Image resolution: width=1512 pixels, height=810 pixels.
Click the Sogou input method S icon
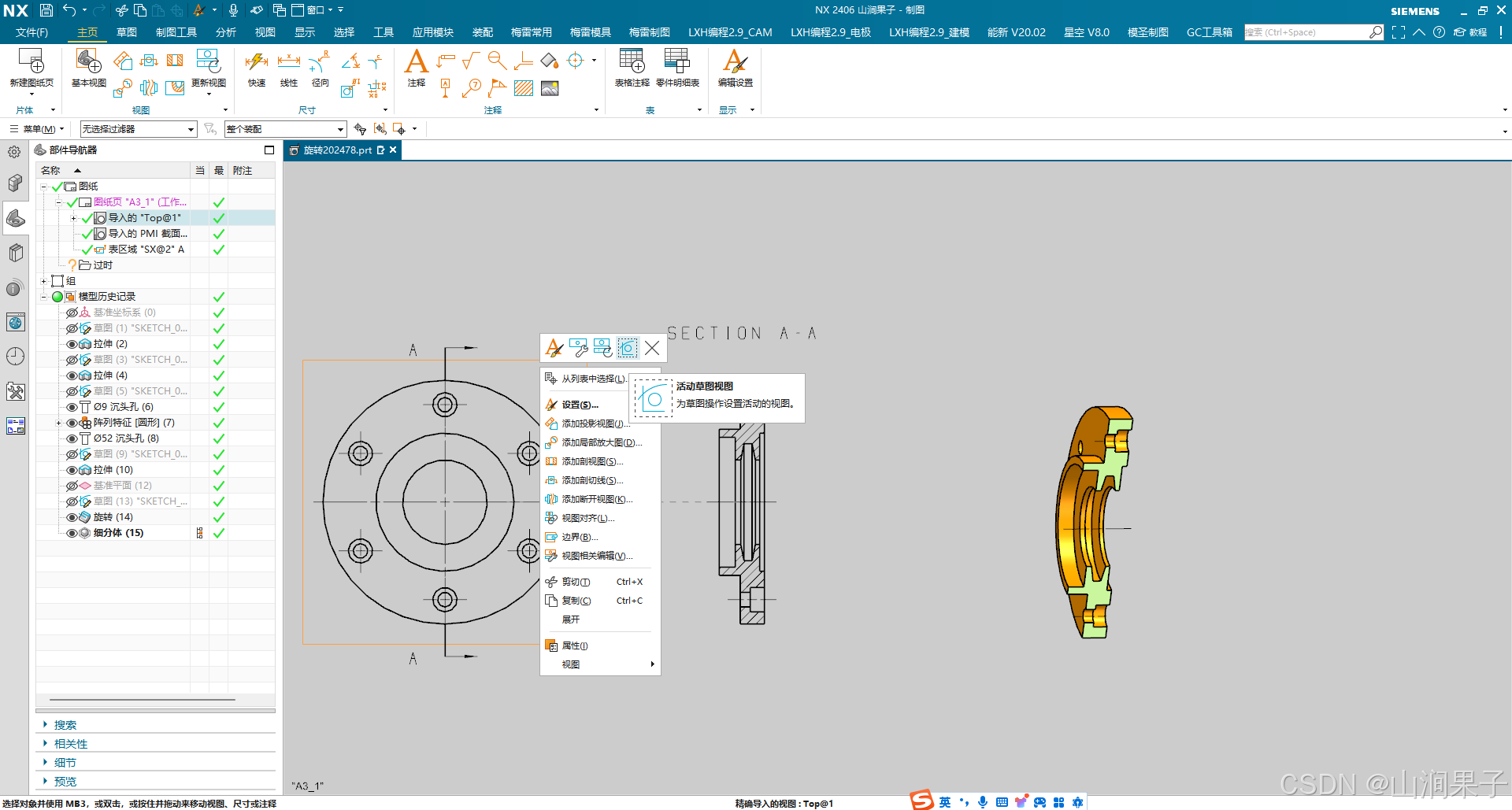(x=922, y=801)
